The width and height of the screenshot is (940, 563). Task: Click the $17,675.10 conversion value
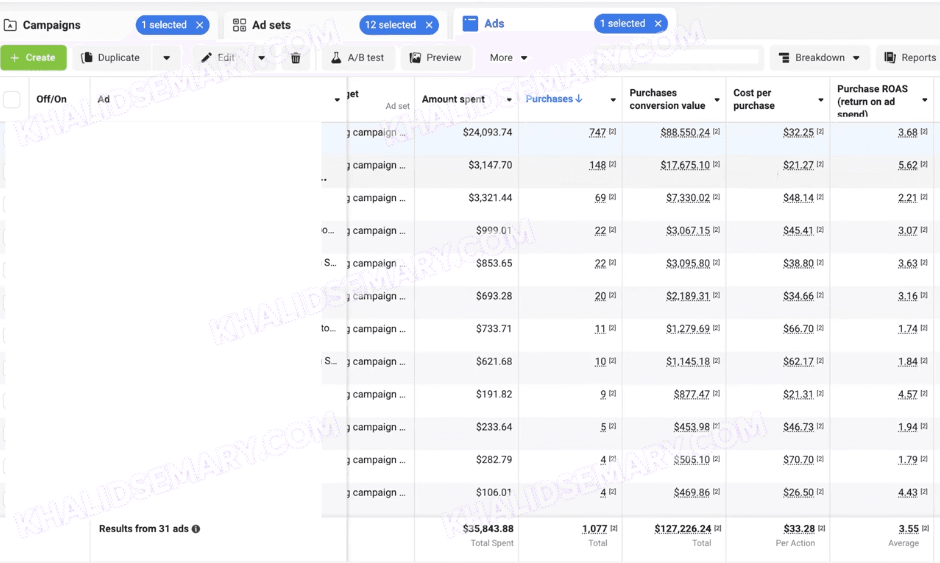685,165
